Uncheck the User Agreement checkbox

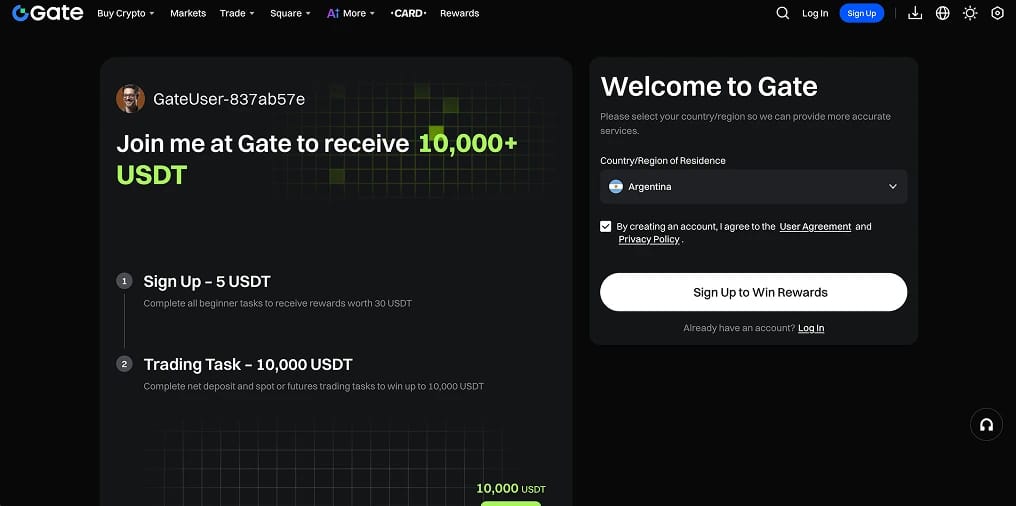point(606,226)
